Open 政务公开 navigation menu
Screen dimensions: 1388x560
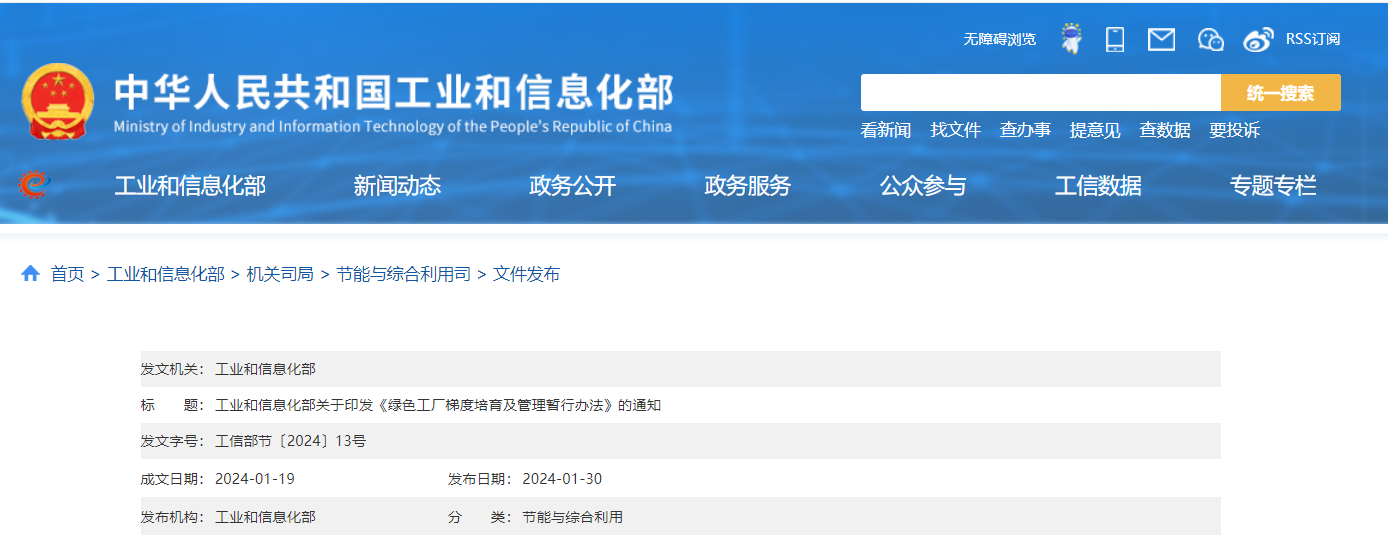[573, 186]
